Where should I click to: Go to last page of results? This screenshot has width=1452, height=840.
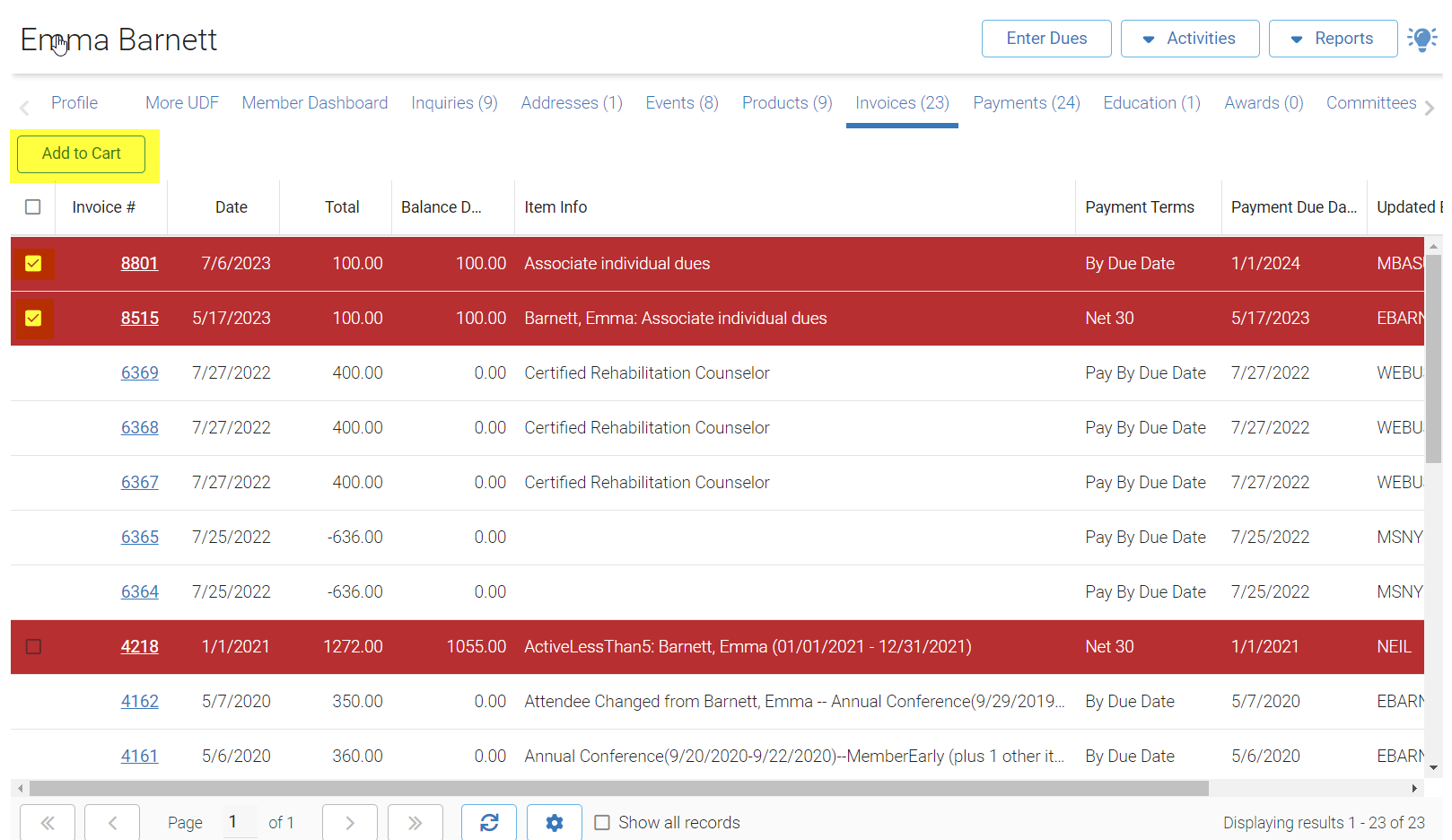(x=415, y=822)
